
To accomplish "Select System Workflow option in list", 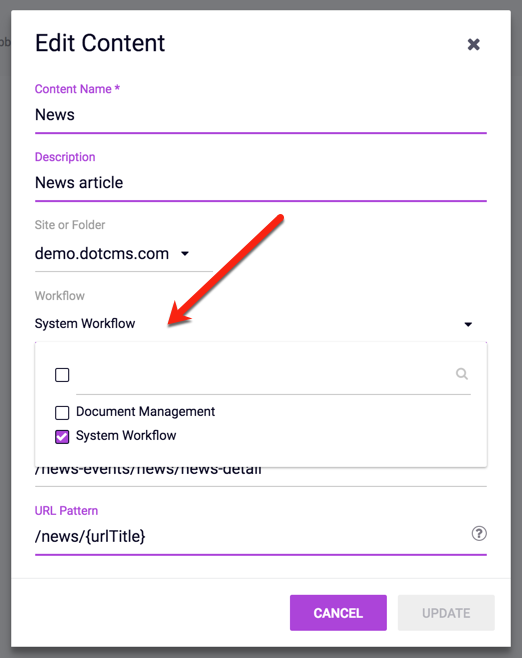I will 126,436.
